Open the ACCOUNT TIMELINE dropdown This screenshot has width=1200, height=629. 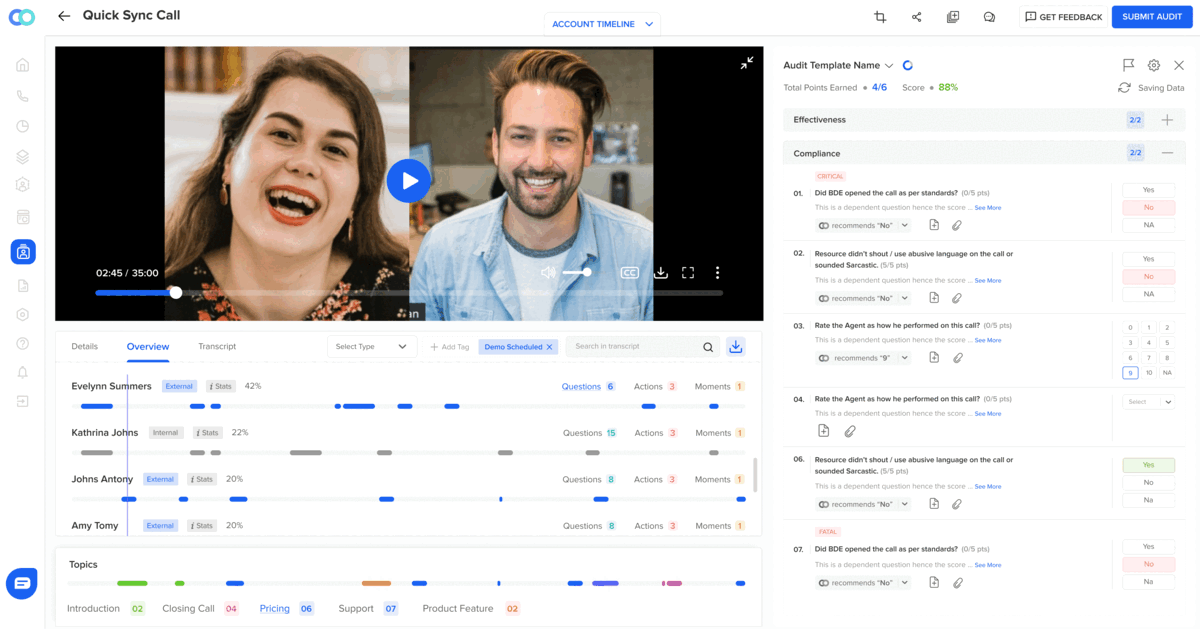click(x=602, y=23)
